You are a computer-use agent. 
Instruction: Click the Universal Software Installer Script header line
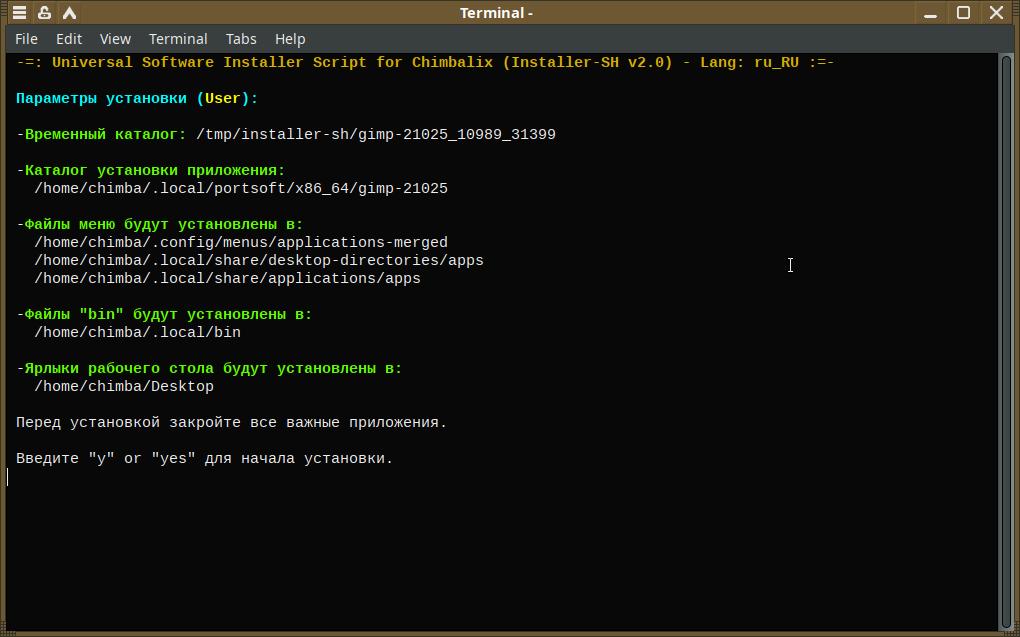[425, 62]
